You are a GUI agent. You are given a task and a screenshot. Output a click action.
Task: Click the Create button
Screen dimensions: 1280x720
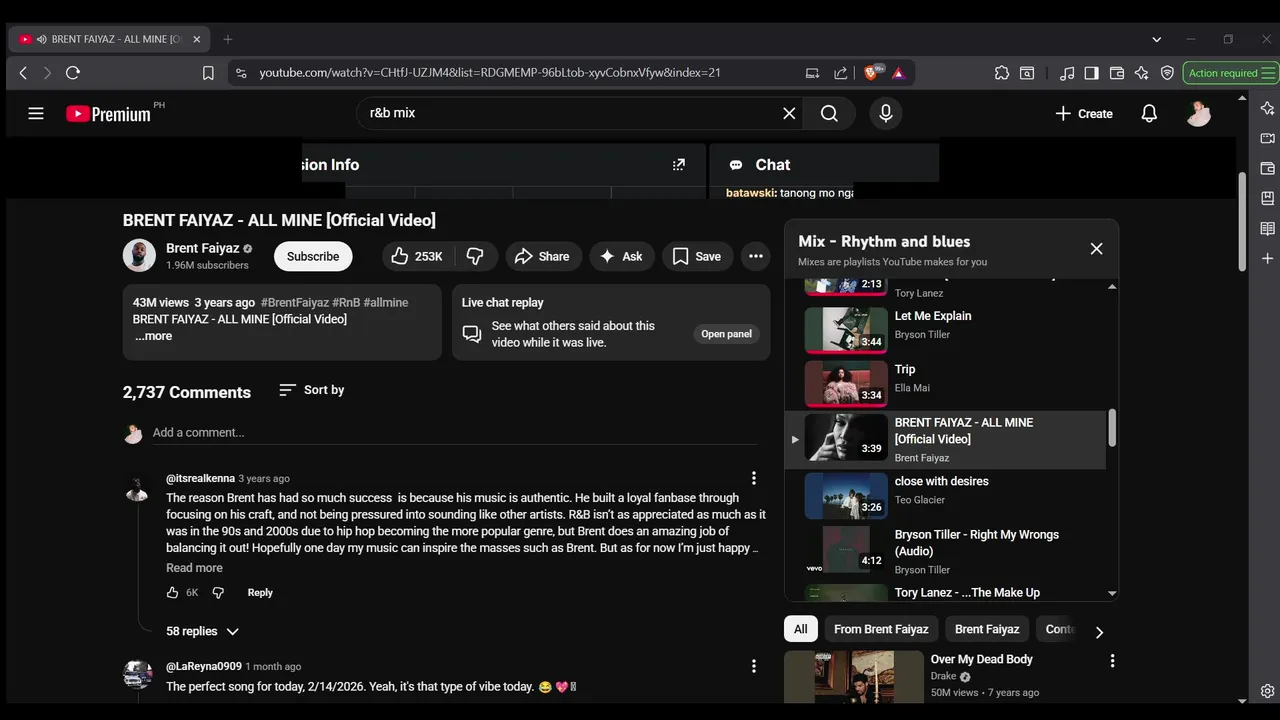click(1084, 114)
